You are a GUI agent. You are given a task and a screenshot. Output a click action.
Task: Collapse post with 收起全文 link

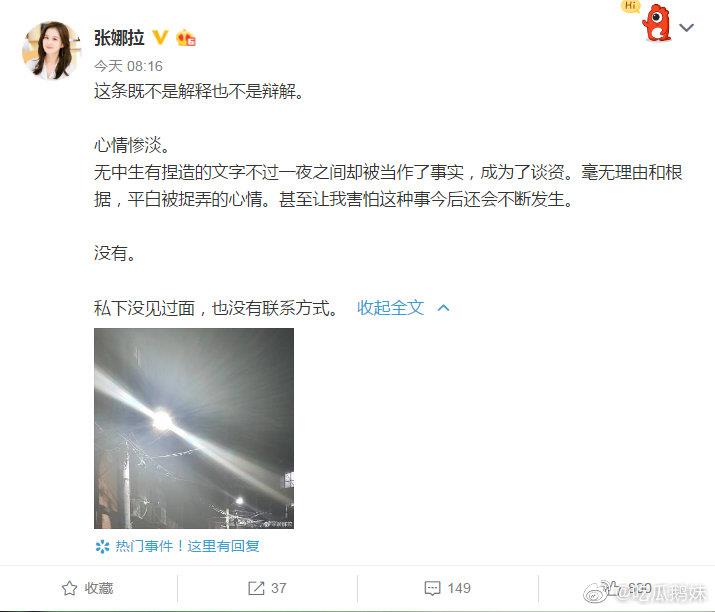(390, 308)
